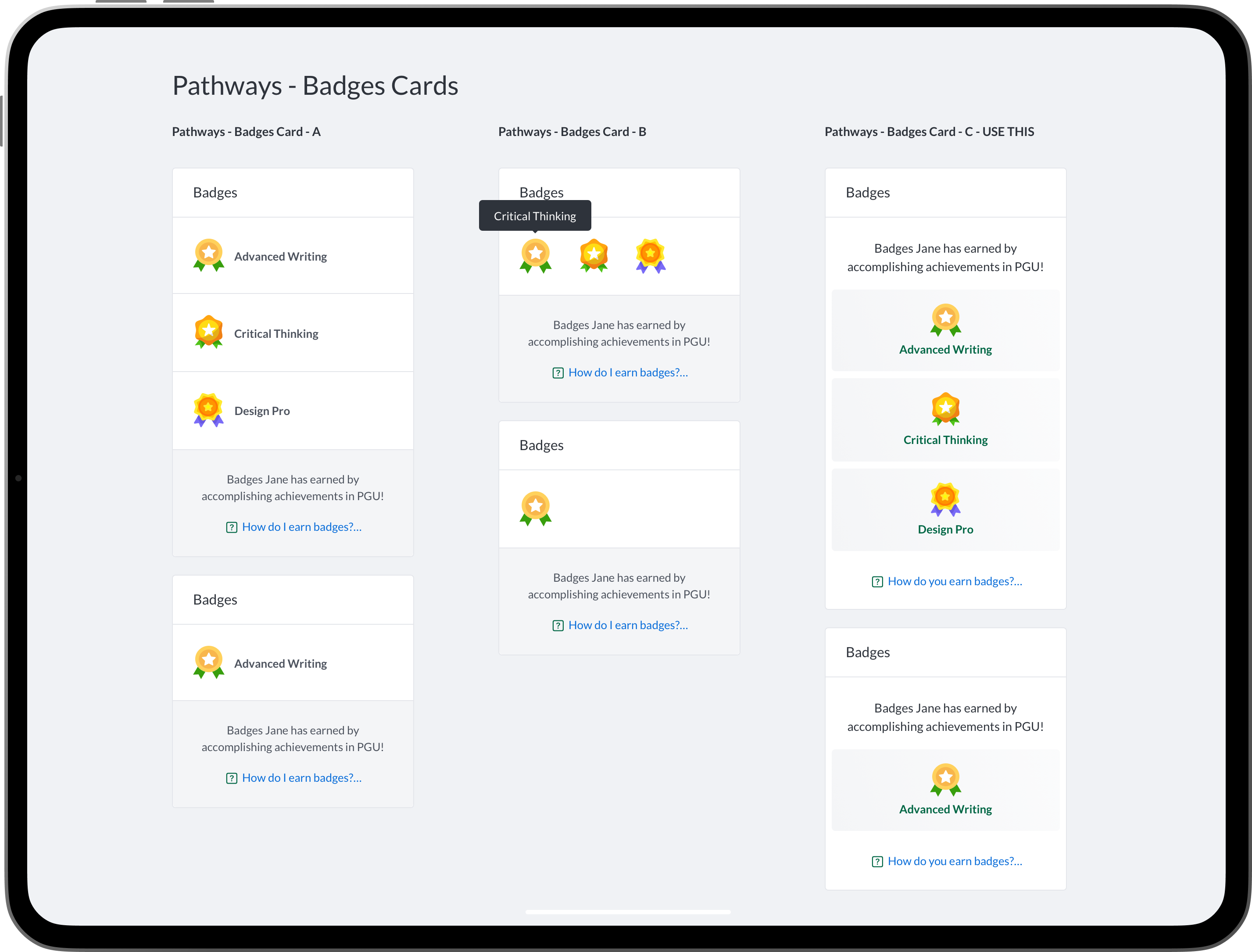
Task: Click Critical Thinking text in Card A list
Action: coord(276,334)
